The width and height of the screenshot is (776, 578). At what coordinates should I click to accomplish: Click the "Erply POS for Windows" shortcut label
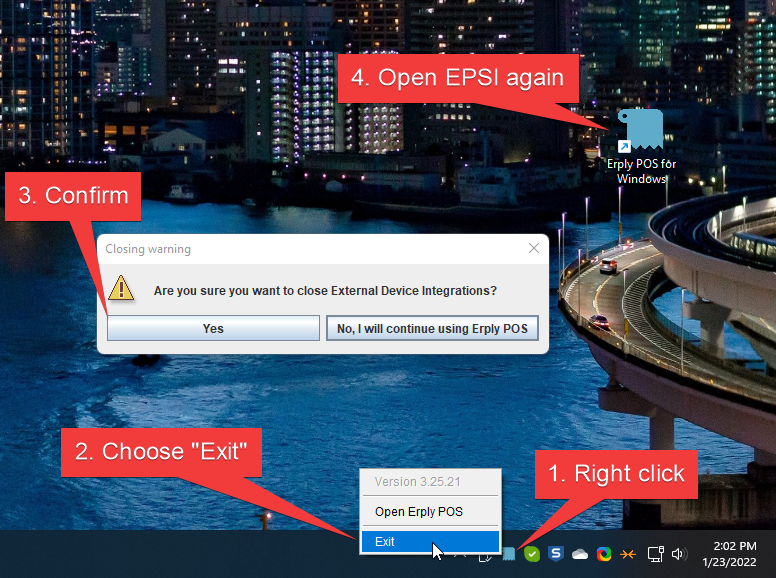641,171
